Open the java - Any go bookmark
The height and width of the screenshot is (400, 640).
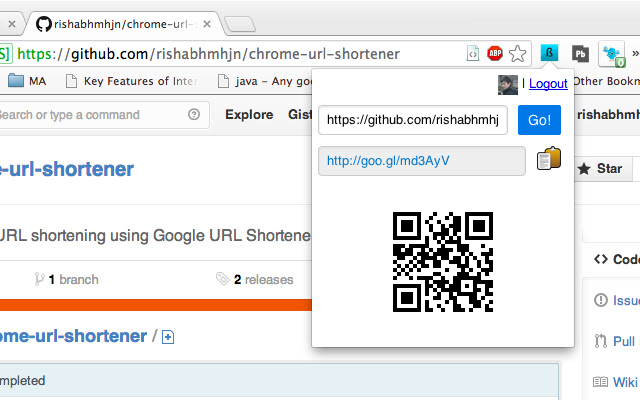pos(265,81)
